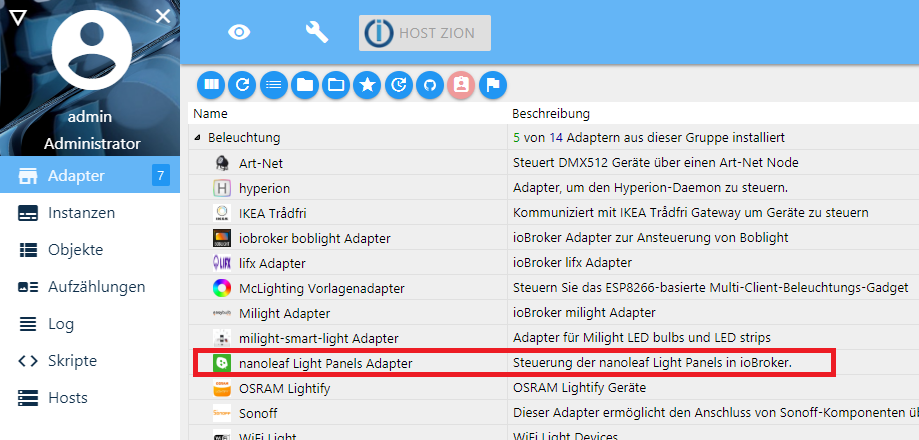Viewport: 919px width, 440px height.
Task: Switch to tile view of adapters
Action: (211, 85)
